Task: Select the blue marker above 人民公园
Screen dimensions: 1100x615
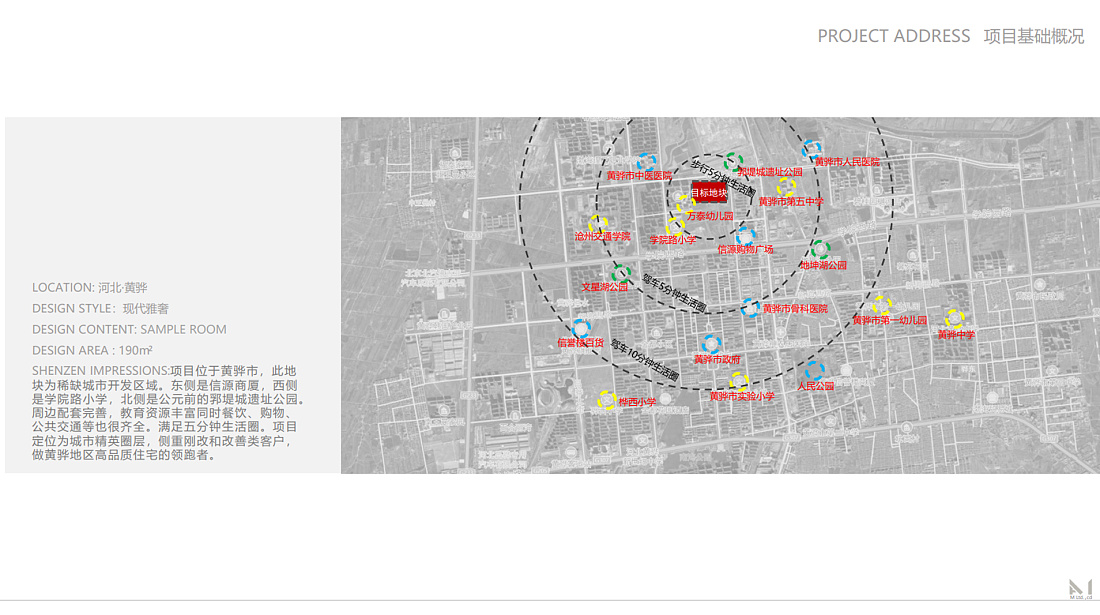Action: pyautogui.click(x=815, y=370)
